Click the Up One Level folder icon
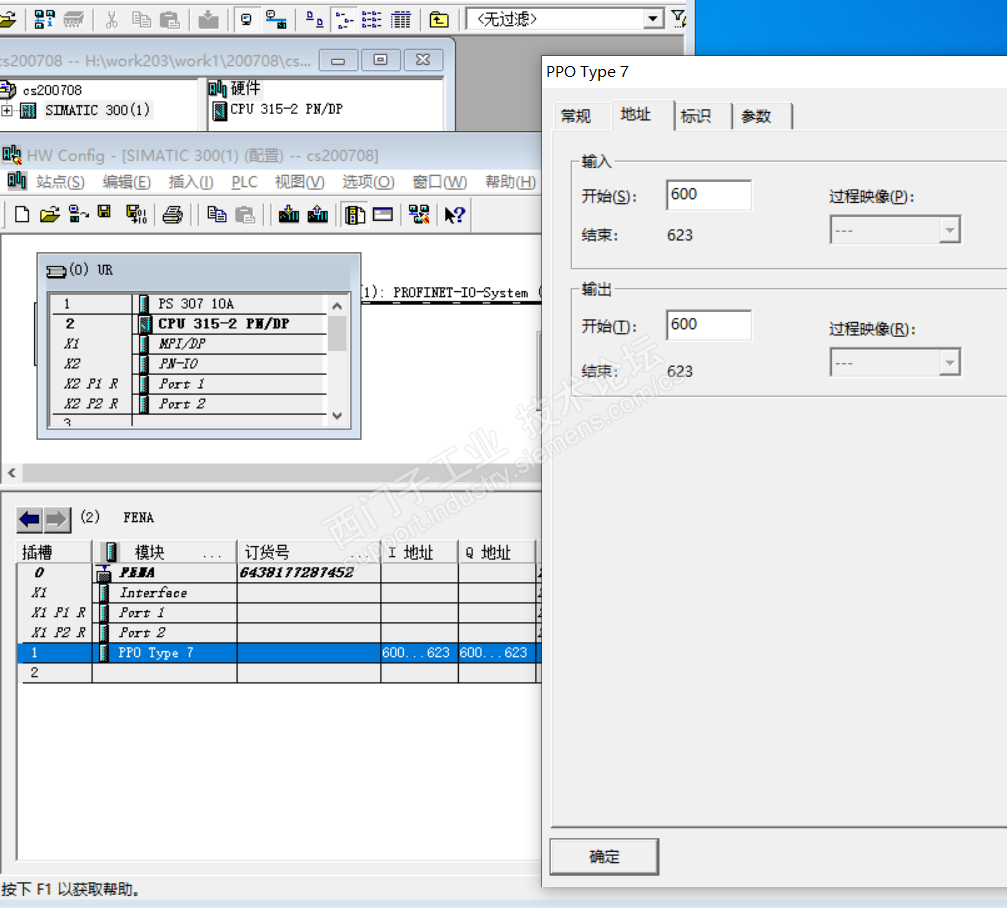This screenshot has width=1007, height=908. [439, 20]
